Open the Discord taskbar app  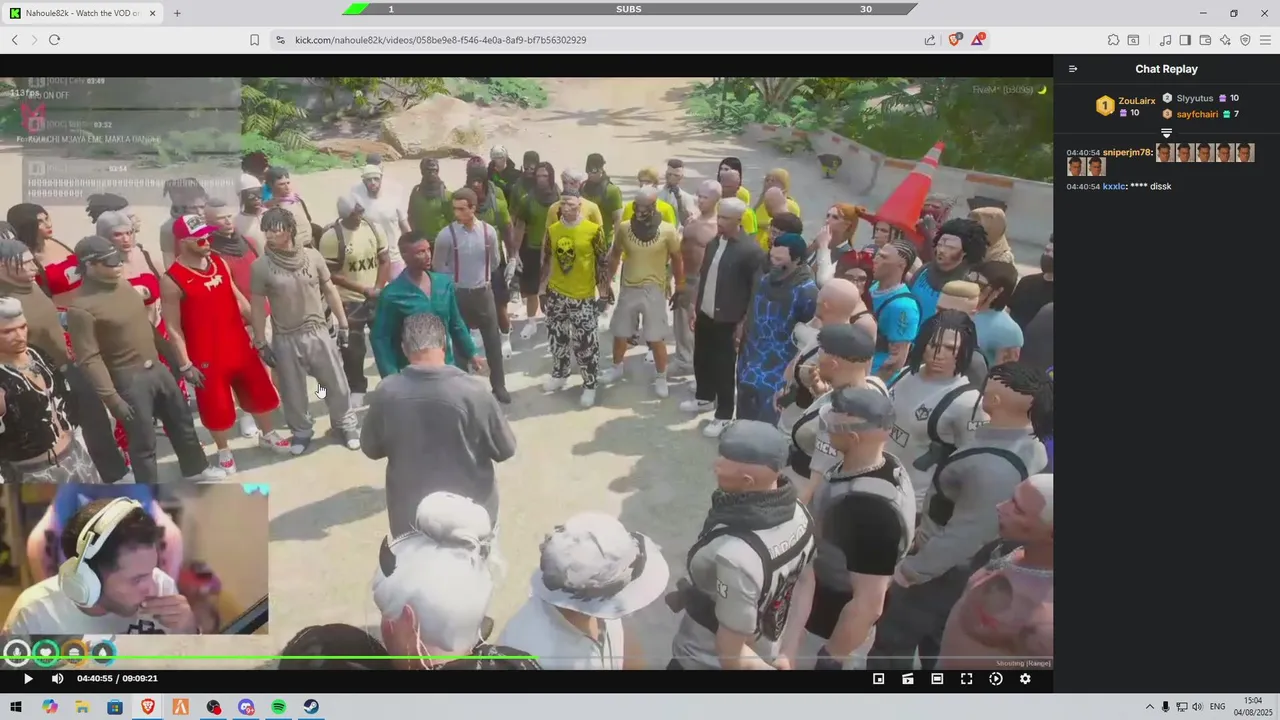click(x=246, y=707)
